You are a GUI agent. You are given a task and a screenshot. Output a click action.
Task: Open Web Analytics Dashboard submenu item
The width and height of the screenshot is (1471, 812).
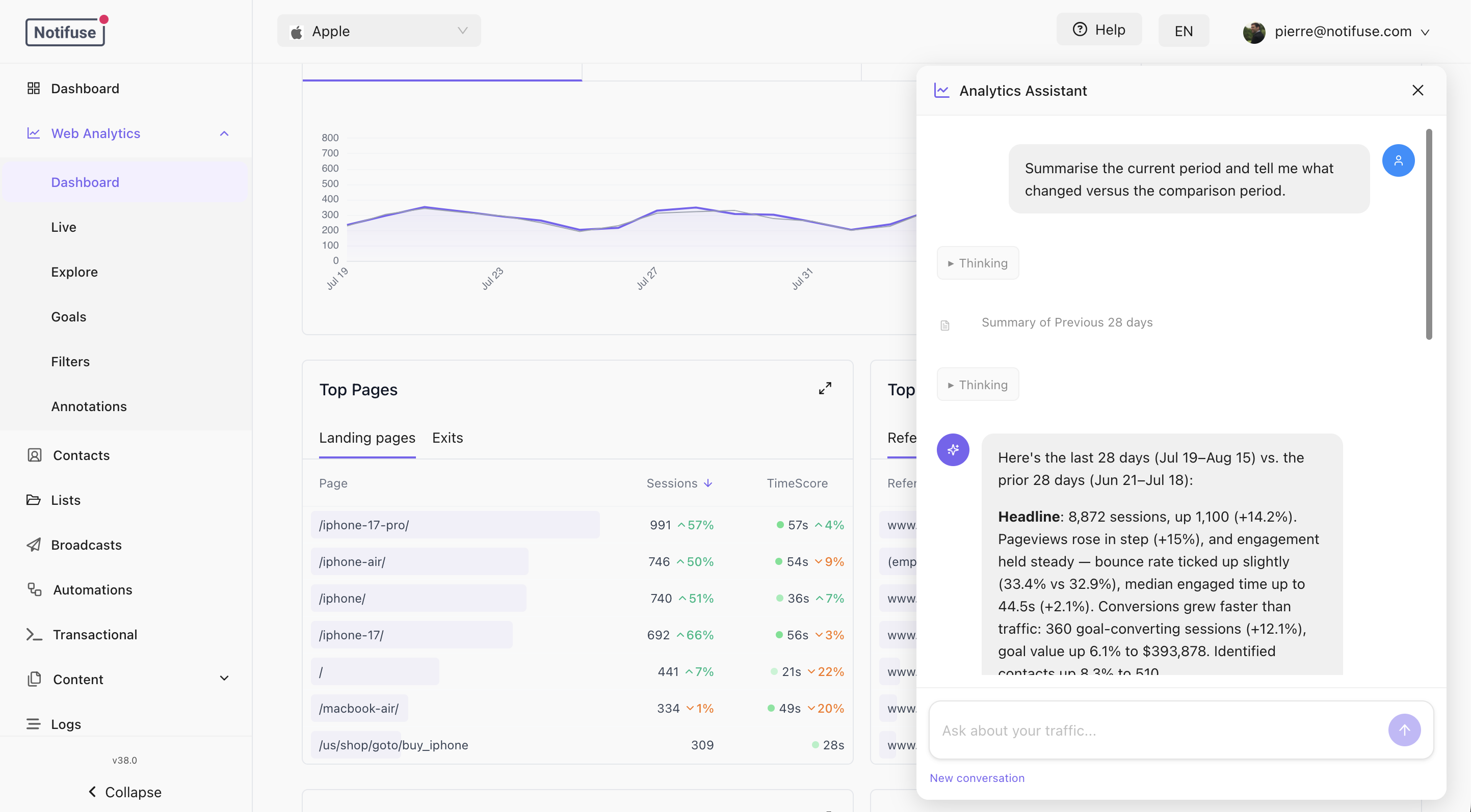click(125, 182)
